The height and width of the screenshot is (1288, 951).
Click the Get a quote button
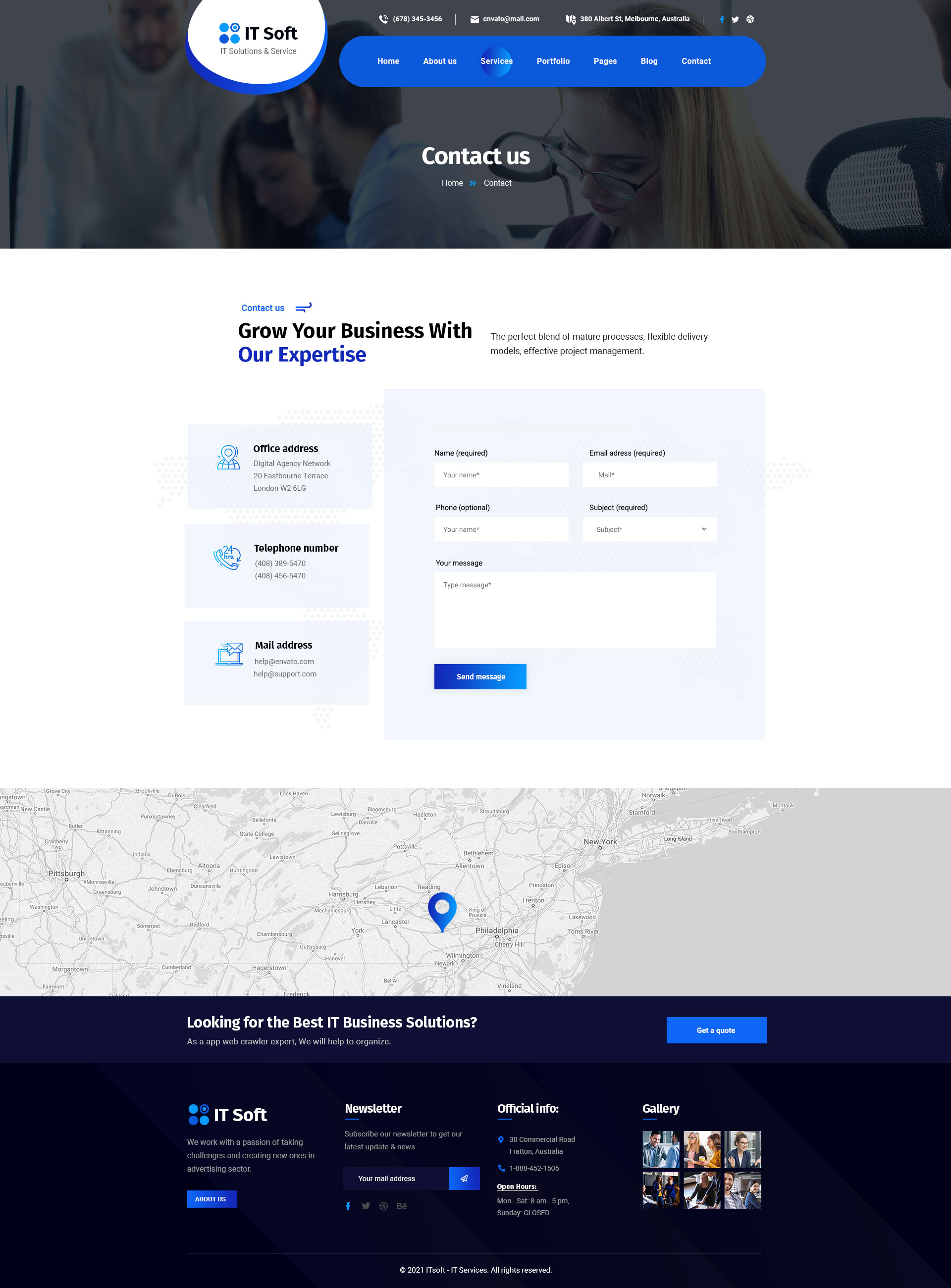click(716, 1030)
